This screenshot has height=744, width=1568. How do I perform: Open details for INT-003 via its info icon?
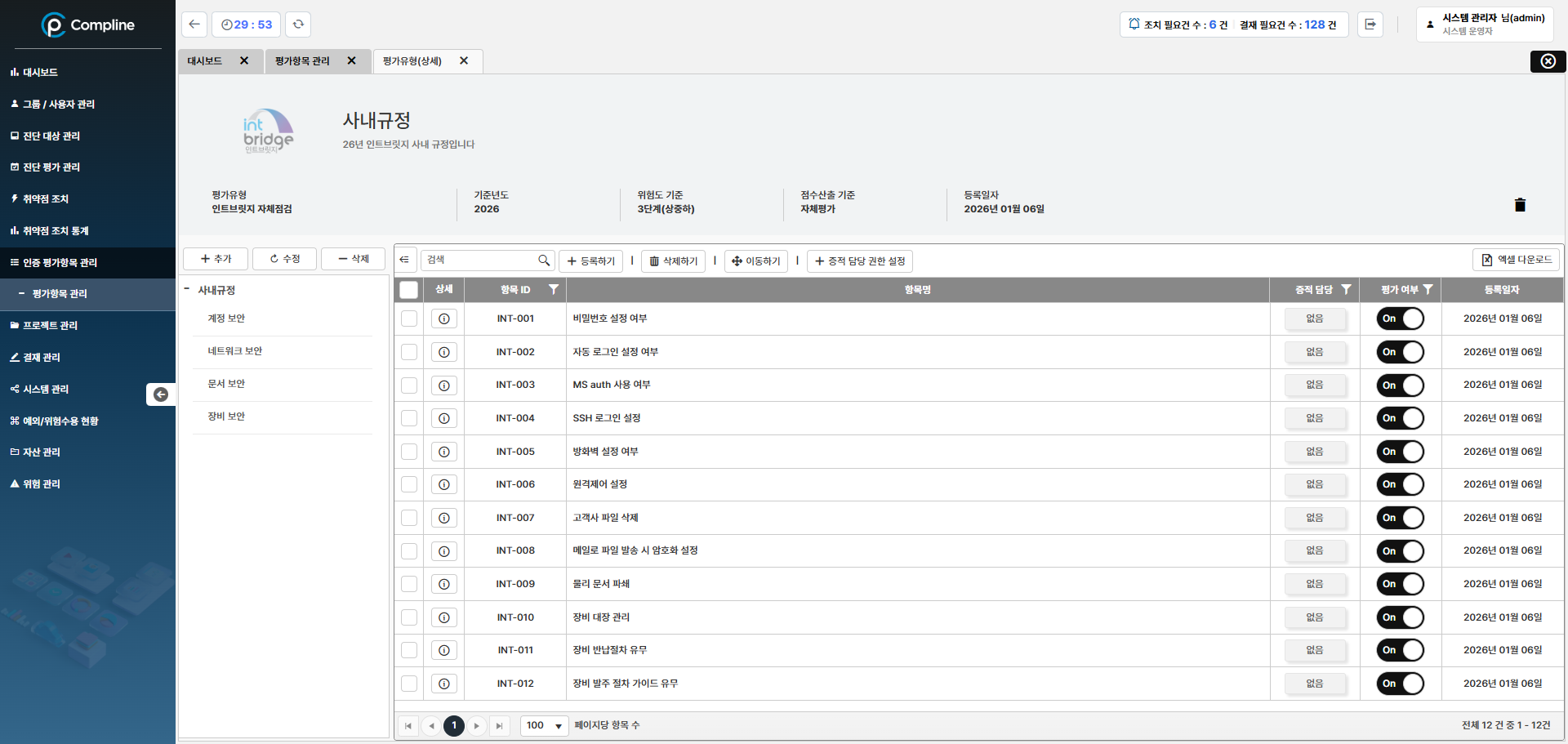[x=444, y=385]
